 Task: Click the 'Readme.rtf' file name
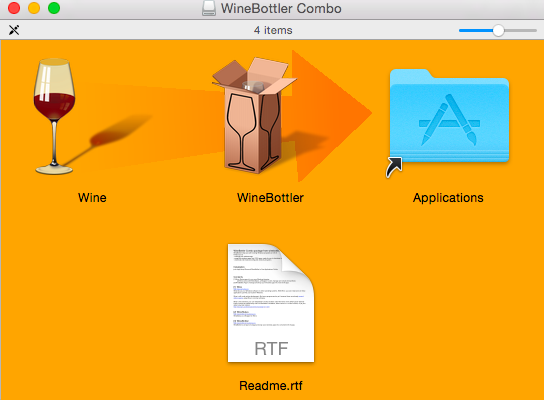[271, 385]
